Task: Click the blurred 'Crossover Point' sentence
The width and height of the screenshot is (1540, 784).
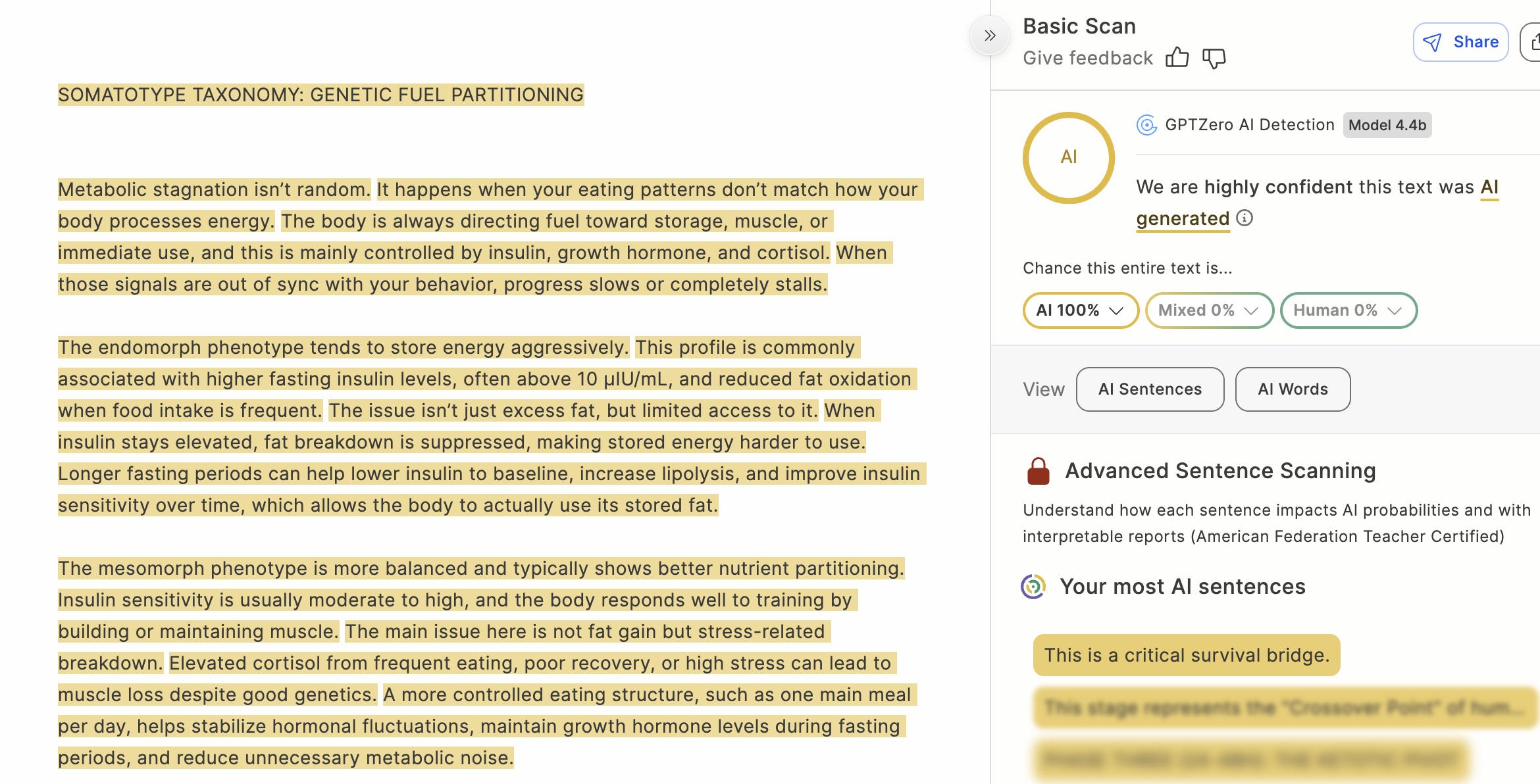Action: 1283,708
